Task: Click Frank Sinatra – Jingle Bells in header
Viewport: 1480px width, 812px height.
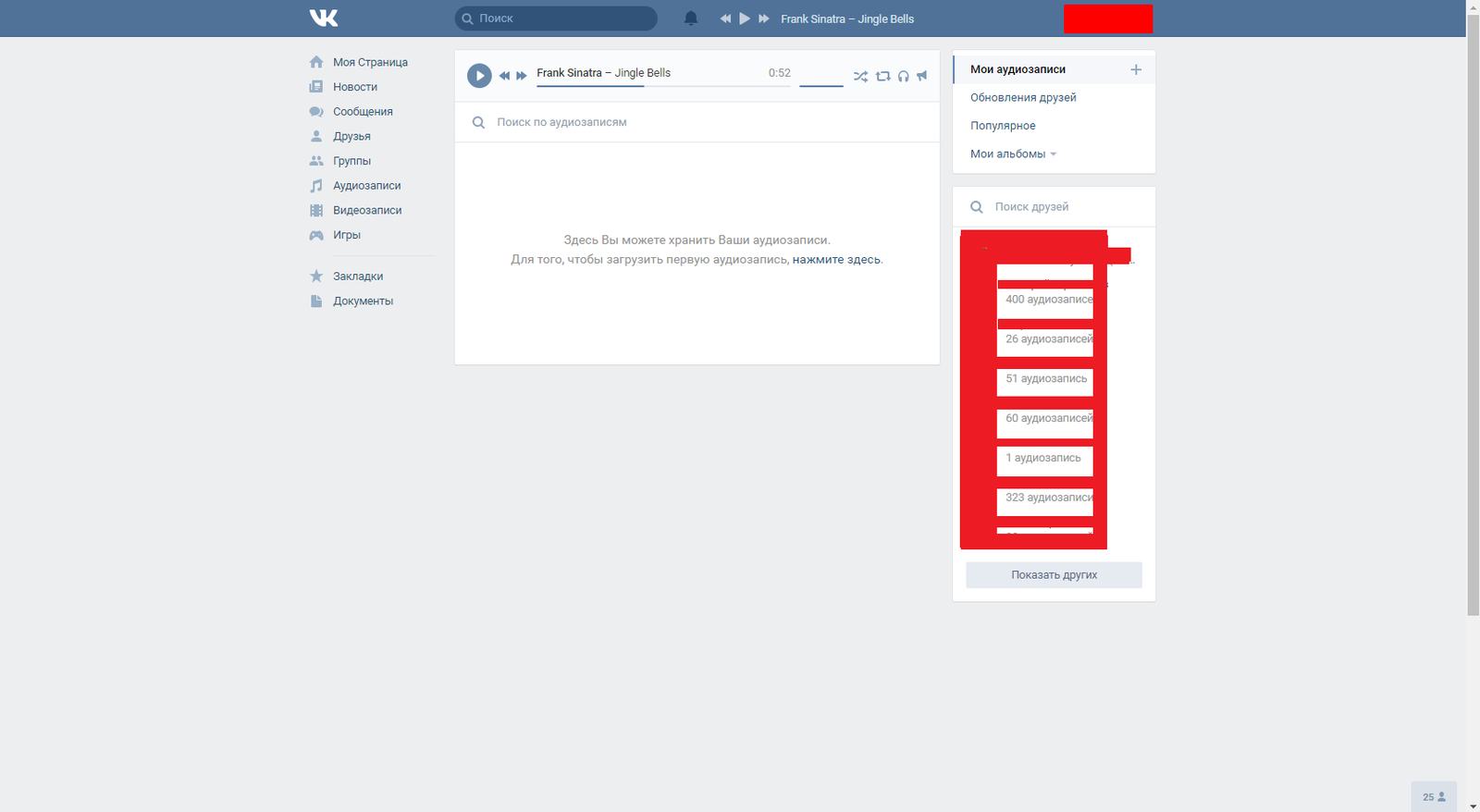Action: [847, 18]
